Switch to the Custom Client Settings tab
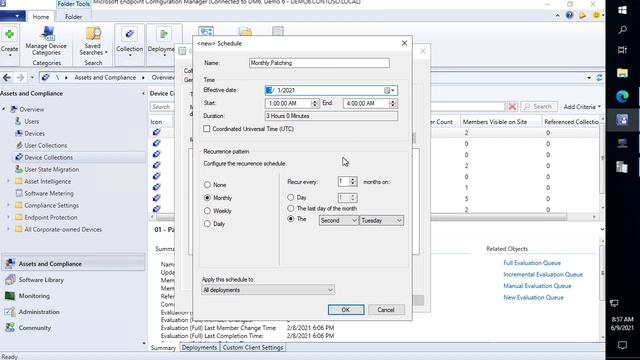Screen dimensions: 640x360 253,348
